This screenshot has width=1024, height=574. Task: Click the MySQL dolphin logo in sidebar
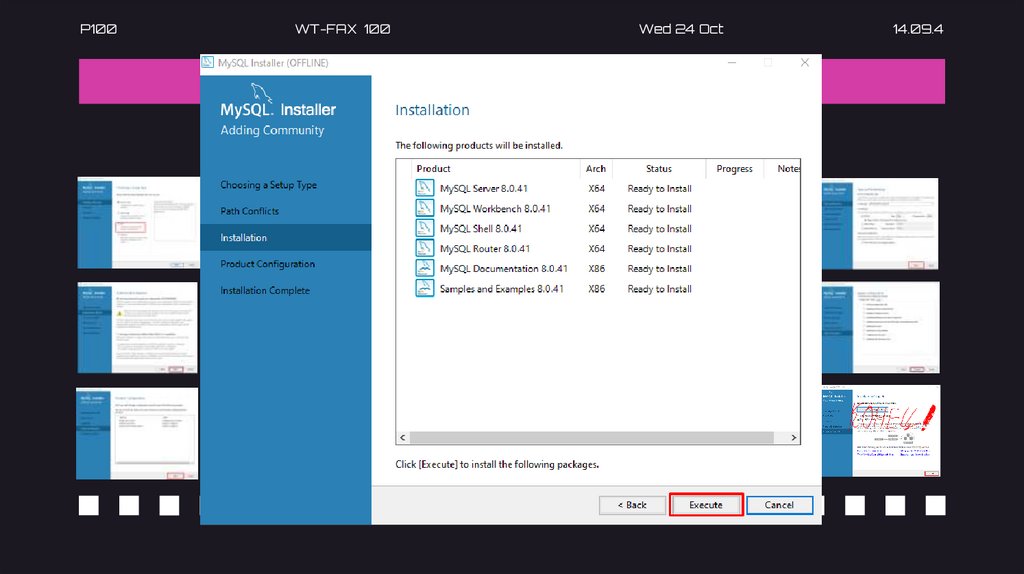[261, 93]
